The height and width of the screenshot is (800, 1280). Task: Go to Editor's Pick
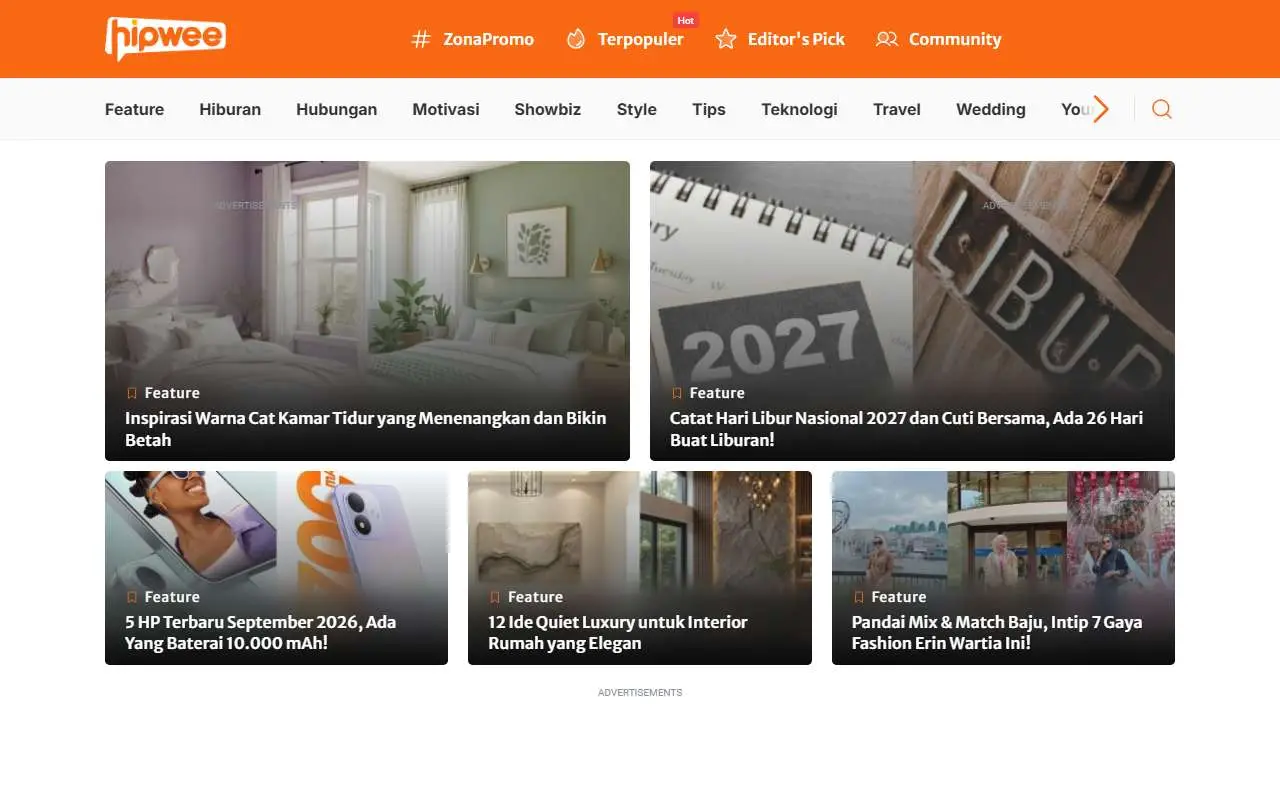pyautogui.click(x=796, y=39)
